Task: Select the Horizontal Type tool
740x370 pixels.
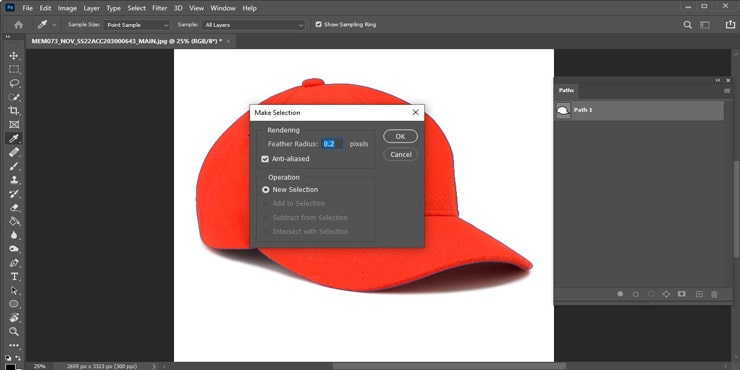Action: [14, 276]
